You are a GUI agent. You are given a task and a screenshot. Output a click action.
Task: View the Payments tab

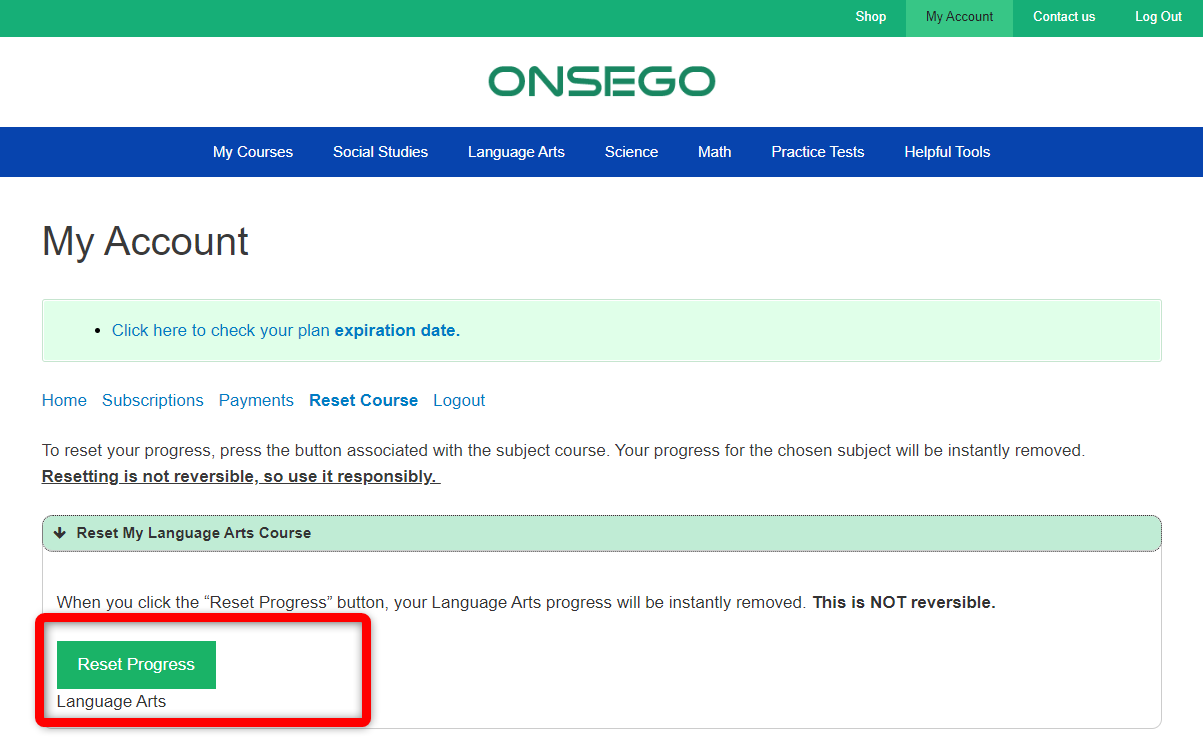(x=256, y=400)
